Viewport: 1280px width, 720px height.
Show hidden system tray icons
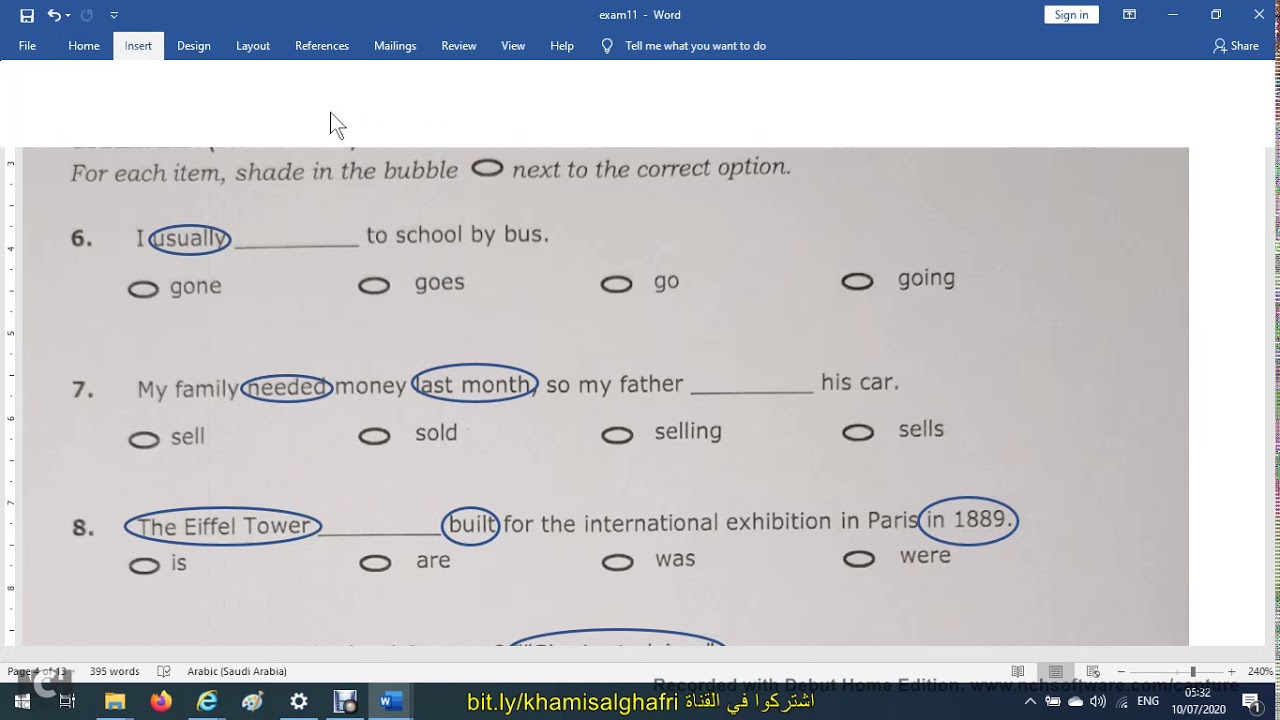(x=1030, y=701)
